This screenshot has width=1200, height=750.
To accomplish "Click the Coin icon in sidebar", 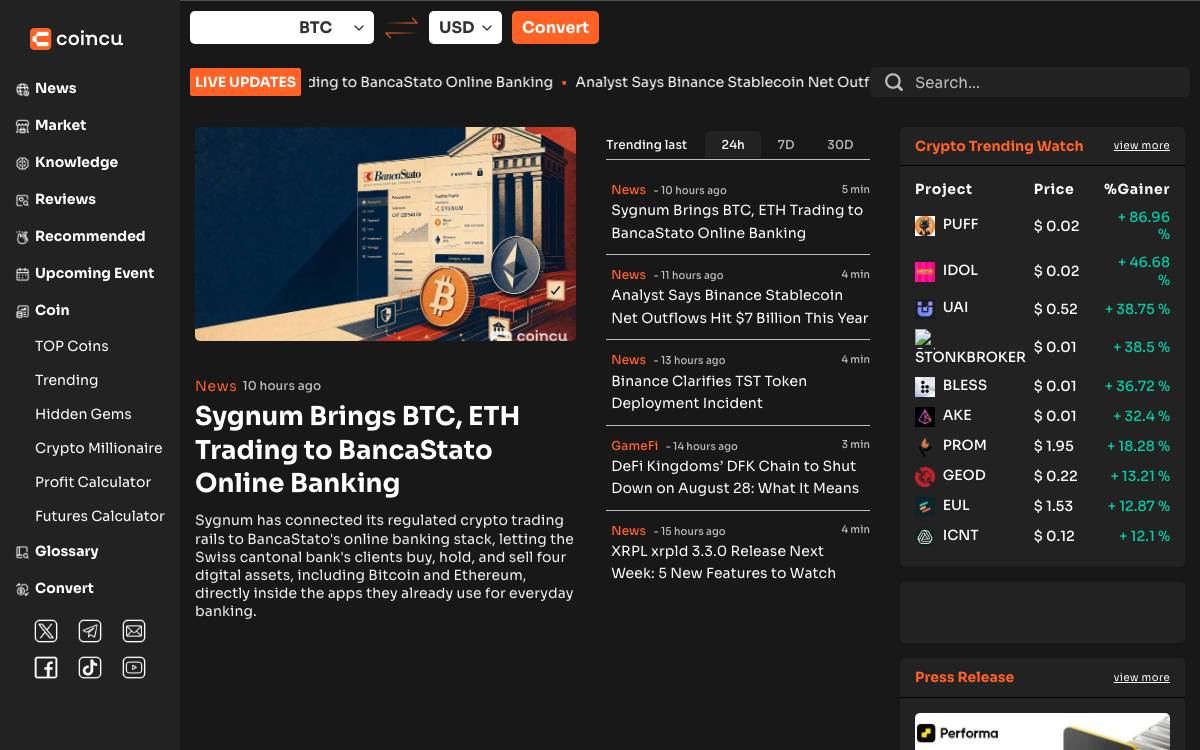I will click(x=22, y=311).
